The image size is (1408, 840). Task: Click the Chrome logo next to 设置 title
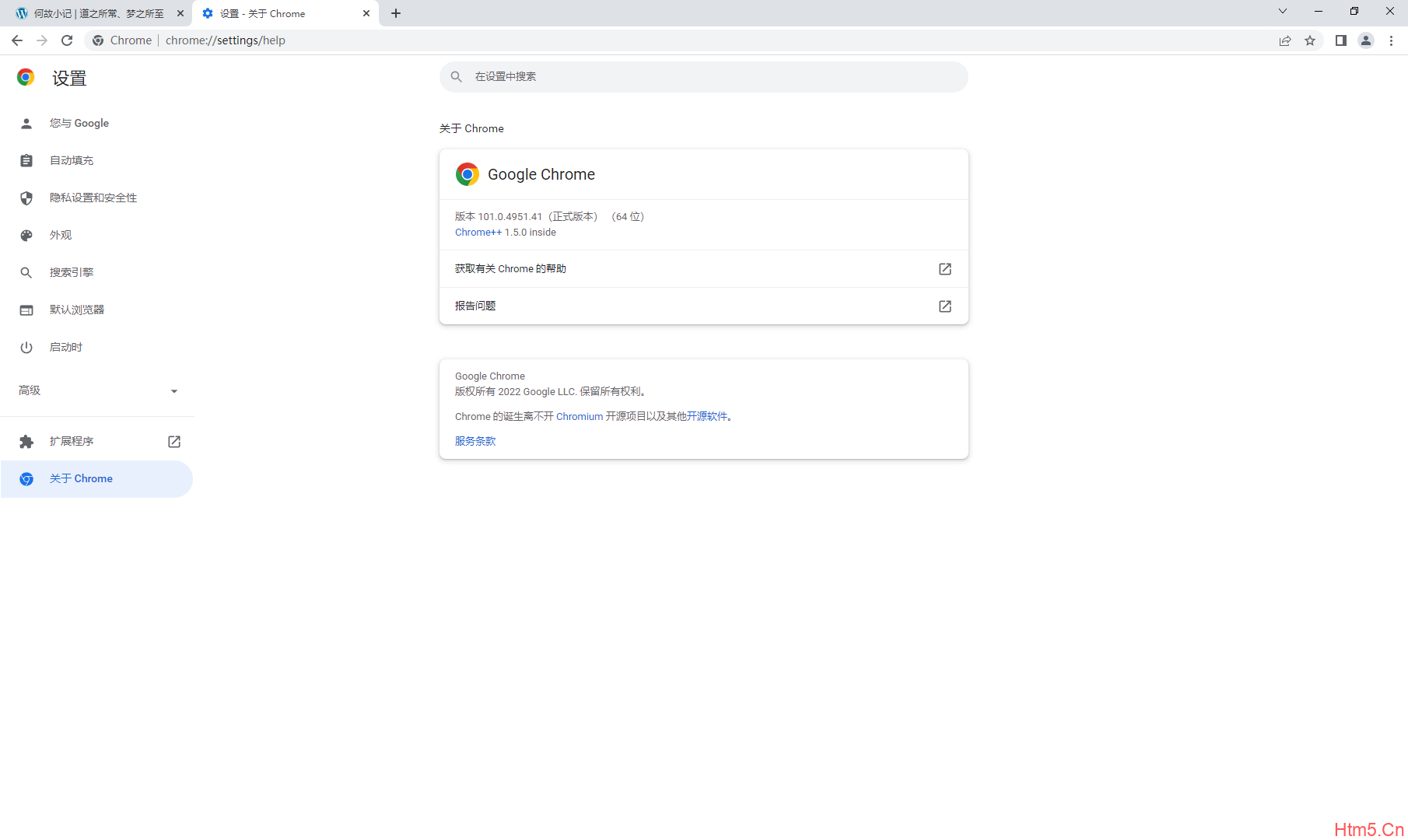[x=26, y=77]
